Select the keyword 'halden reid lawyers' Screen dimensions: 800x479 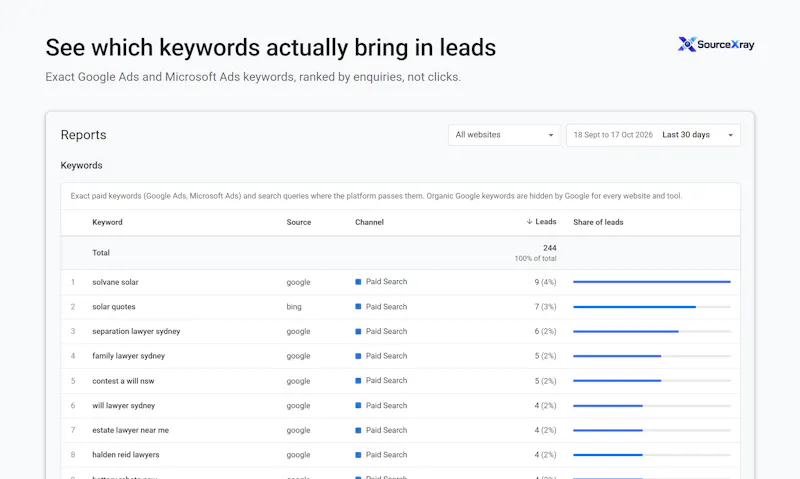click(x=126, y=455)
